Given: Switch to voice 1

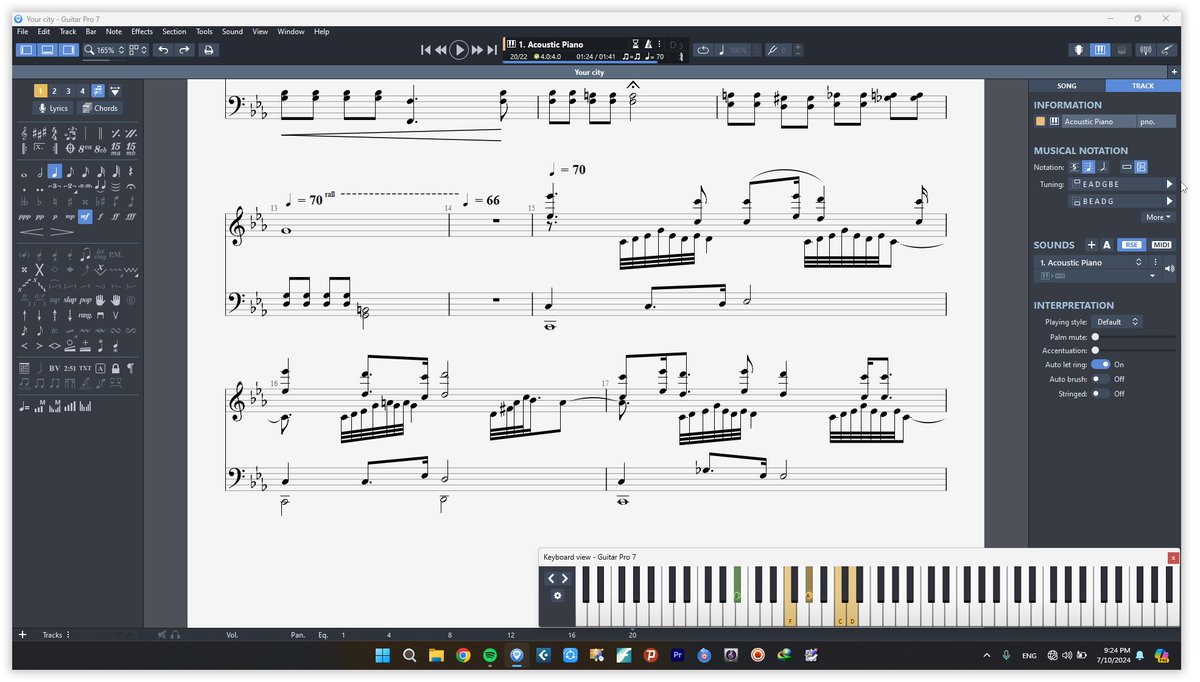Looking at the screenshot, I should coord(40,91).
